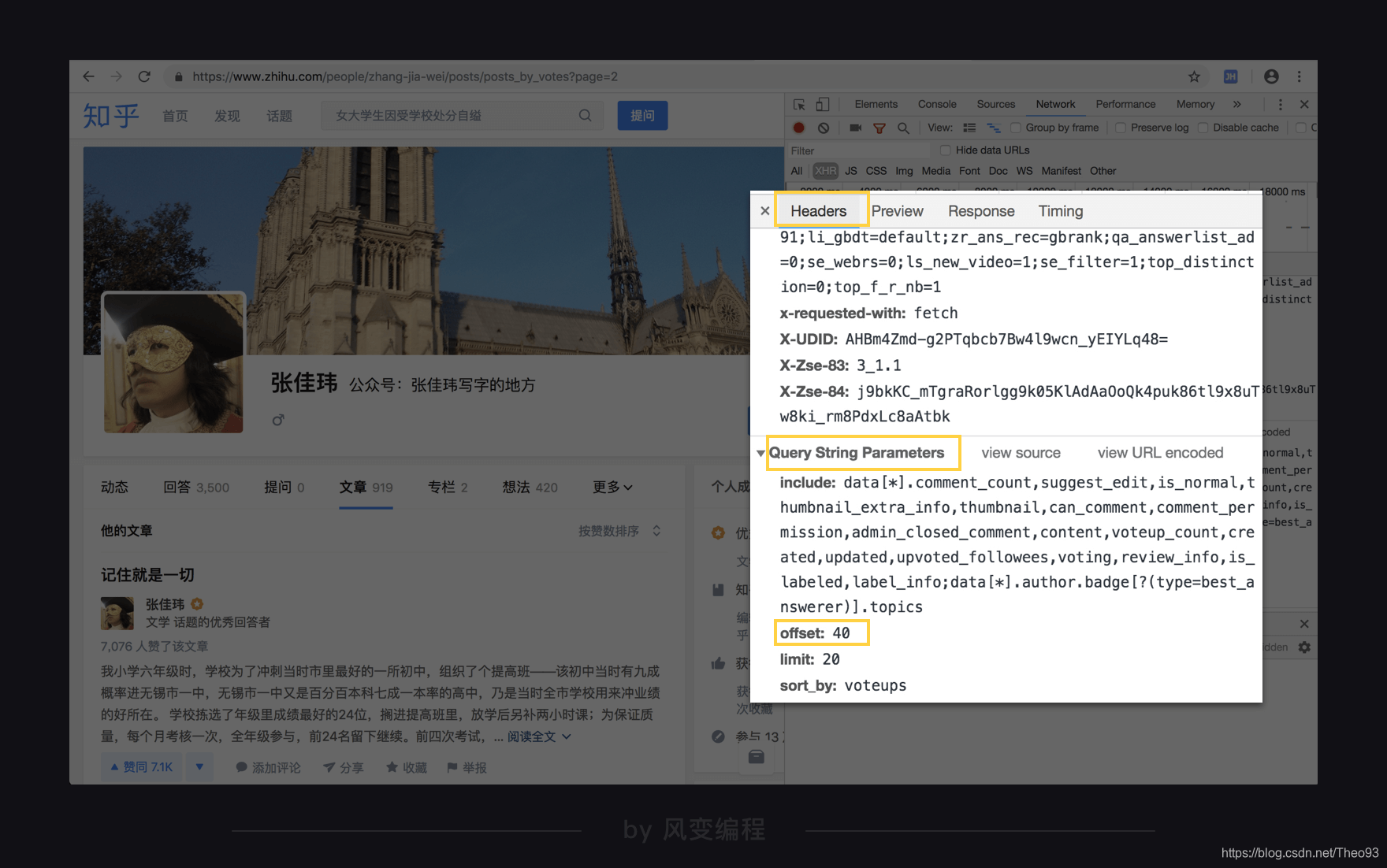Screen dimensions: 1387x868
Task: Click view URL encoded link
Action: point(1160,453)
